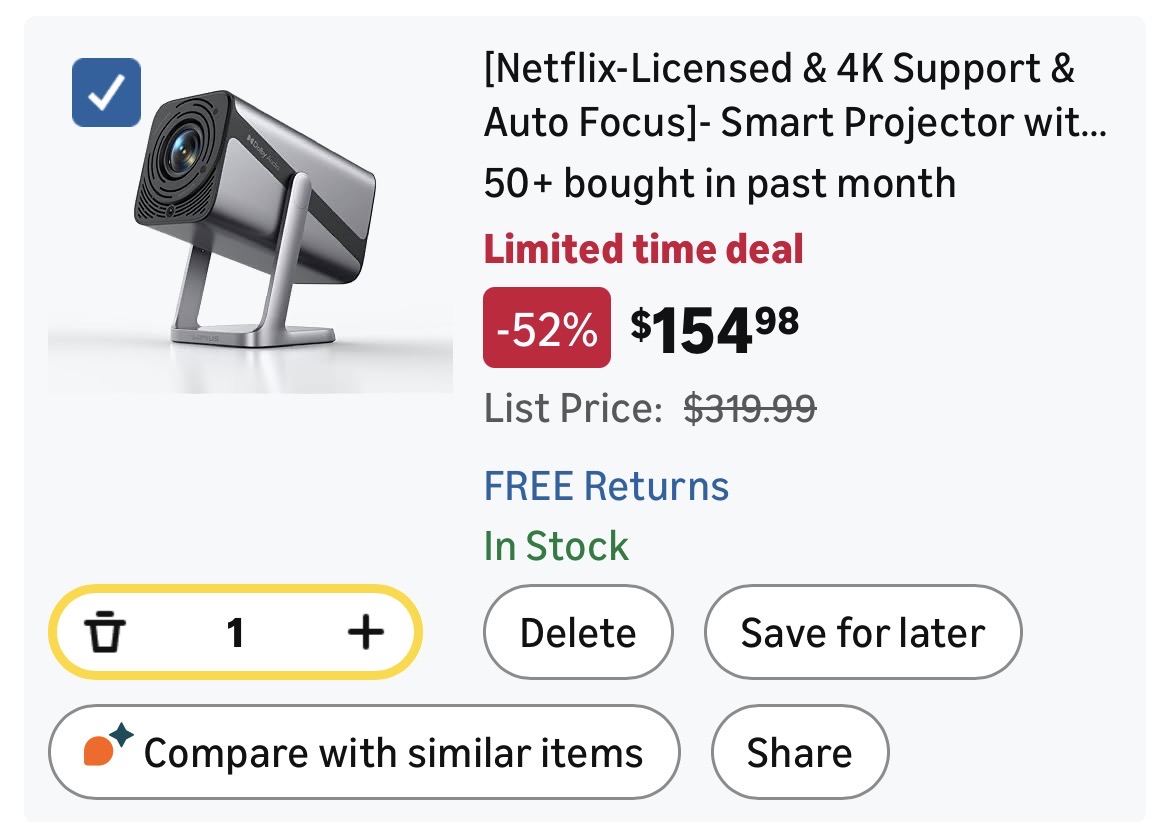Screen dimensions: 1170x822
Task: Click the Compare with similar items label
Action: [393, 753]
